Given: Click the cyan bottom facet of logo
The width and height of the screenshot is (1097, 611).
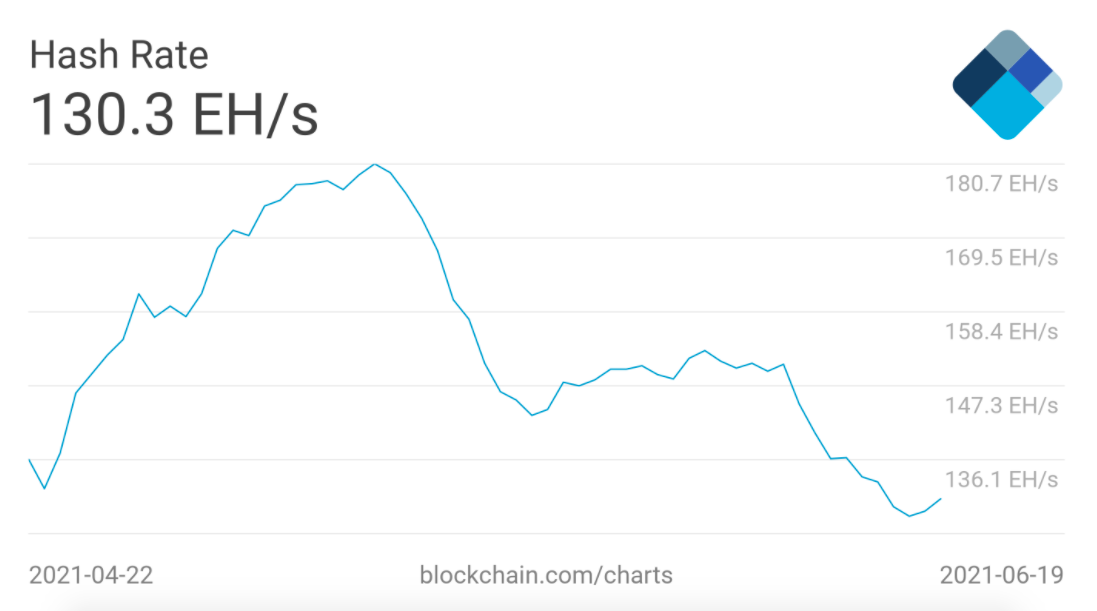Looking at the screenshot, I should click(1007, 107).
